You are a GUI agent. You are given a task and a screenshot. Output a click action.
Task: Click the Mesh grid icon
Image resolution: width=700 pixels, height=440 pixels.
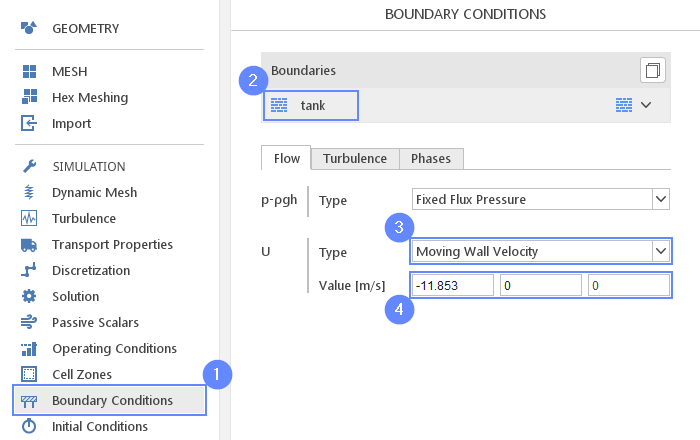(x=29, y=71)
